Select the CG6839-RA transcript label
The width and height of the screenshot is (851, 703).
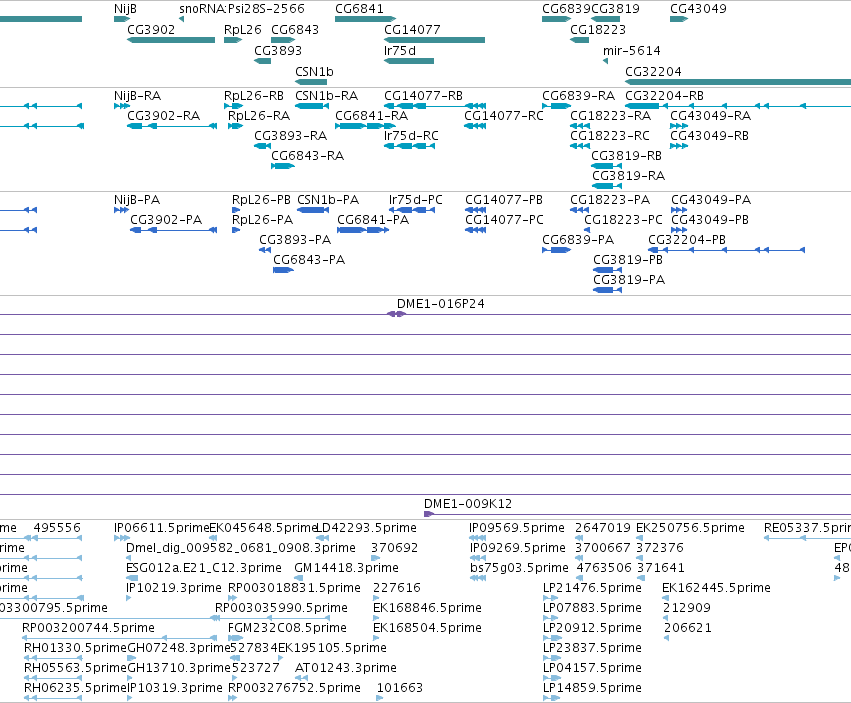coord(579,96)
